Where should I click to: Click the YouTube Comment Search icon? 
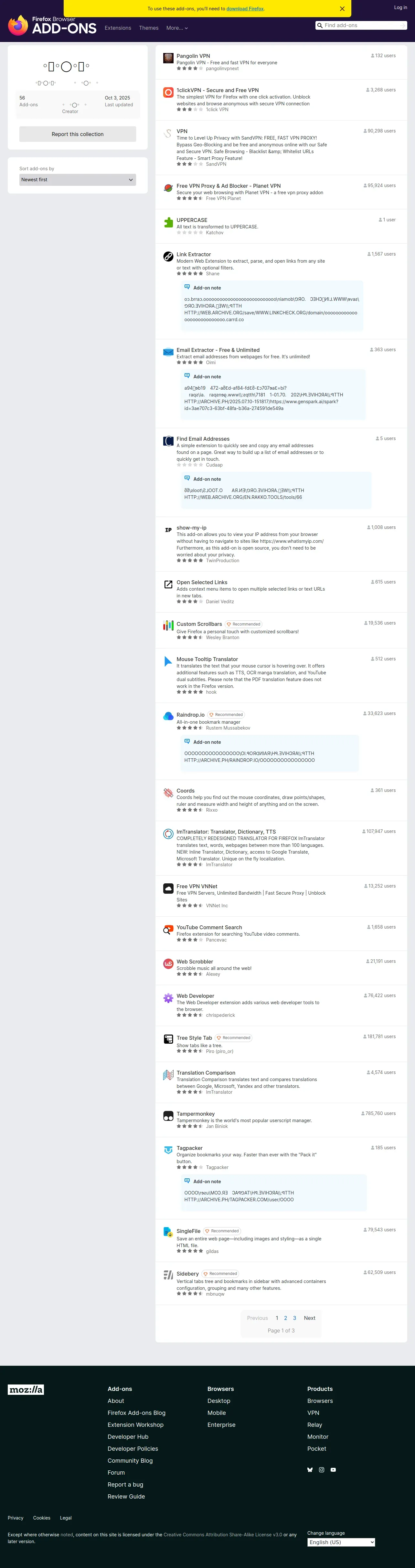coord(168,930)
